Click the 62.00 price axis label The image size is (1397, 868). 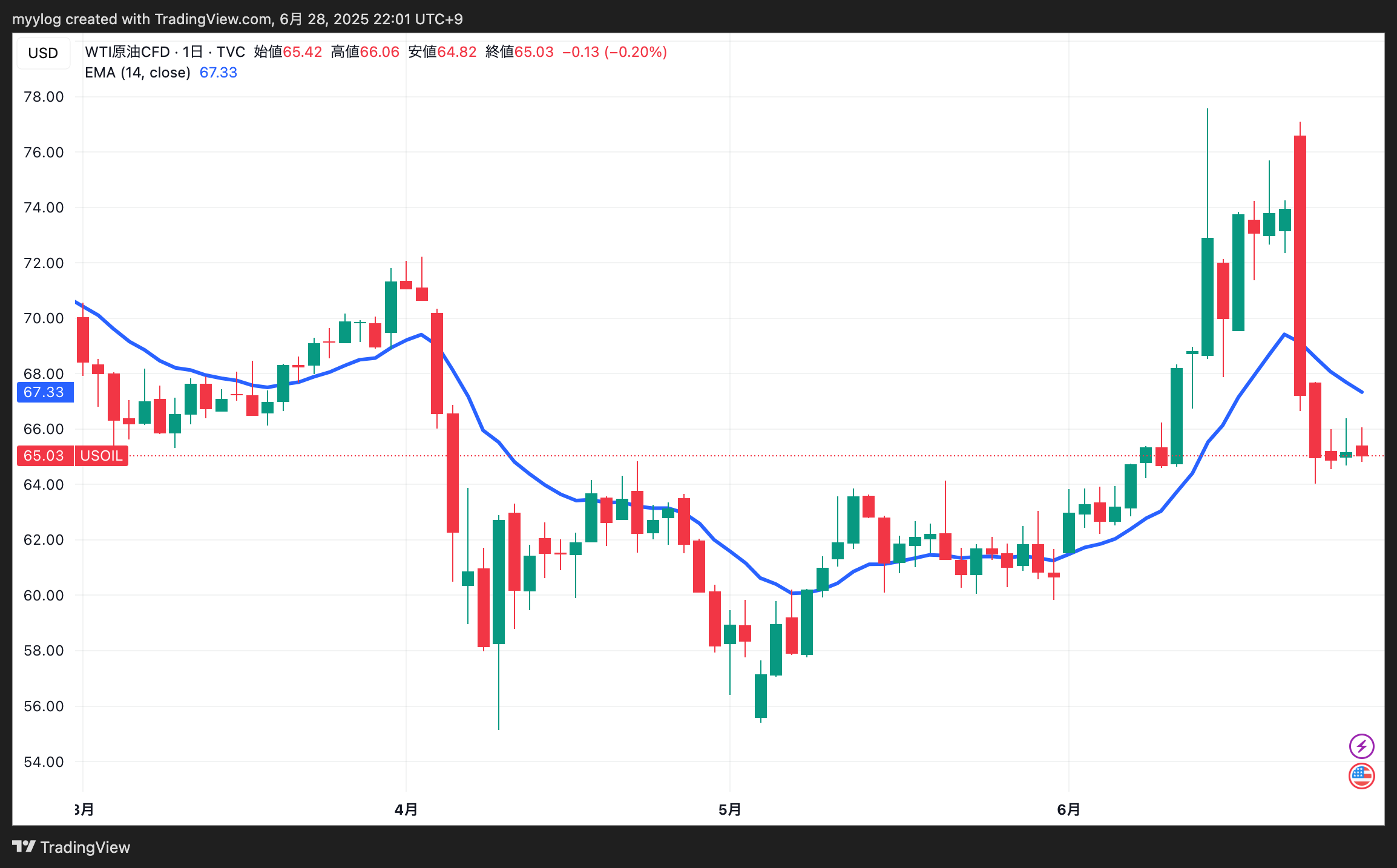44,540
